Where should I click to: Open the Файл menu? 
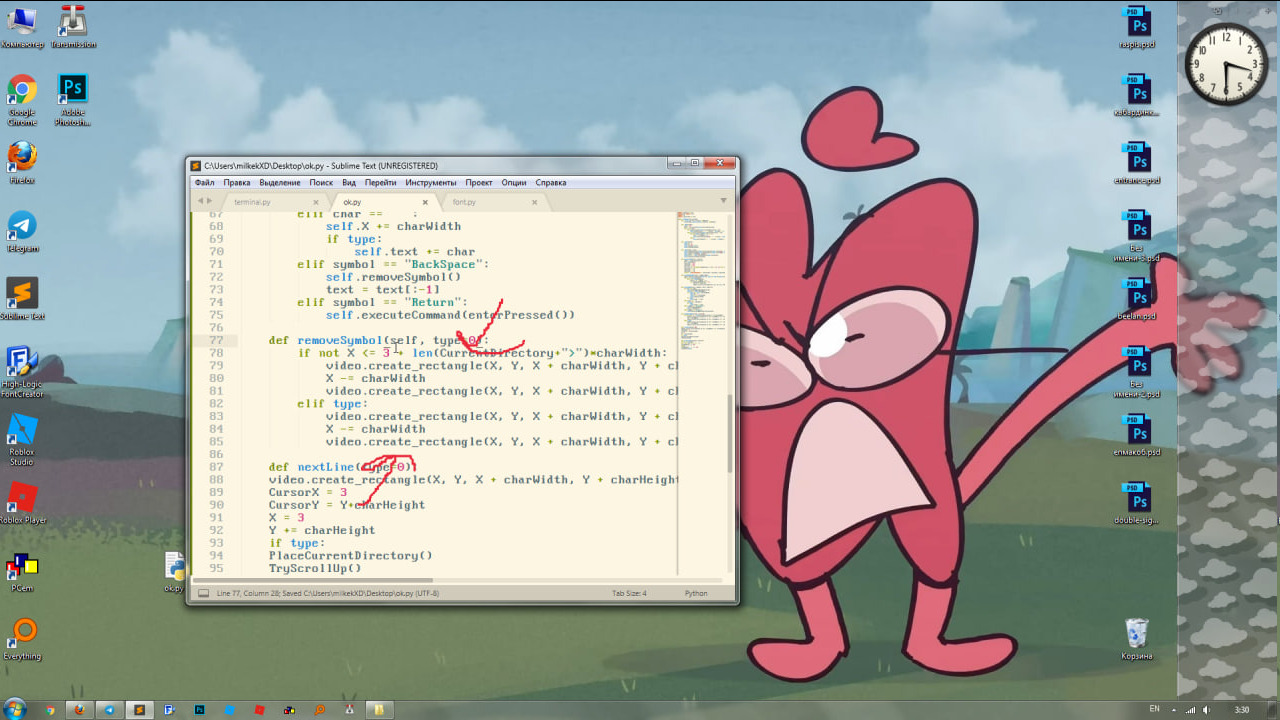click(204, 183)
